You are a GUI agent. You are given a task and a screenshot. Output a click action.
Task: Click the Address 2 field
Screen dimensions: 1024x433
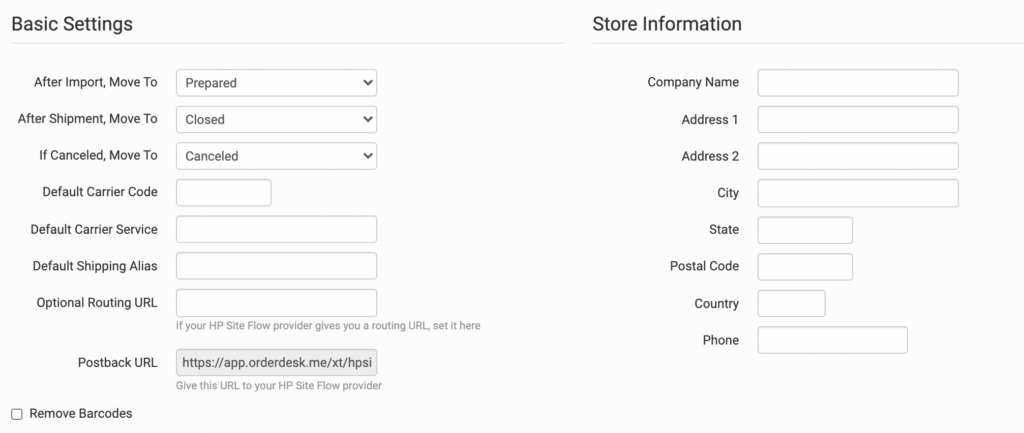point(858,156)
